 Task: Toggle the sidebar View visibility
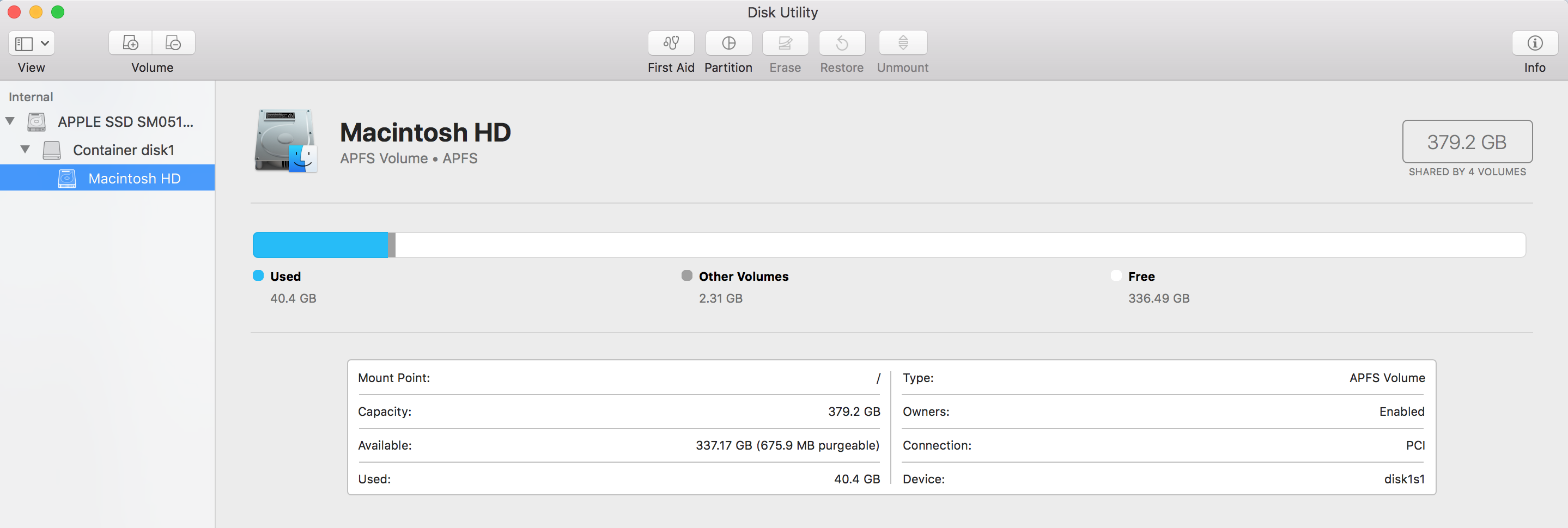point(25,42)
